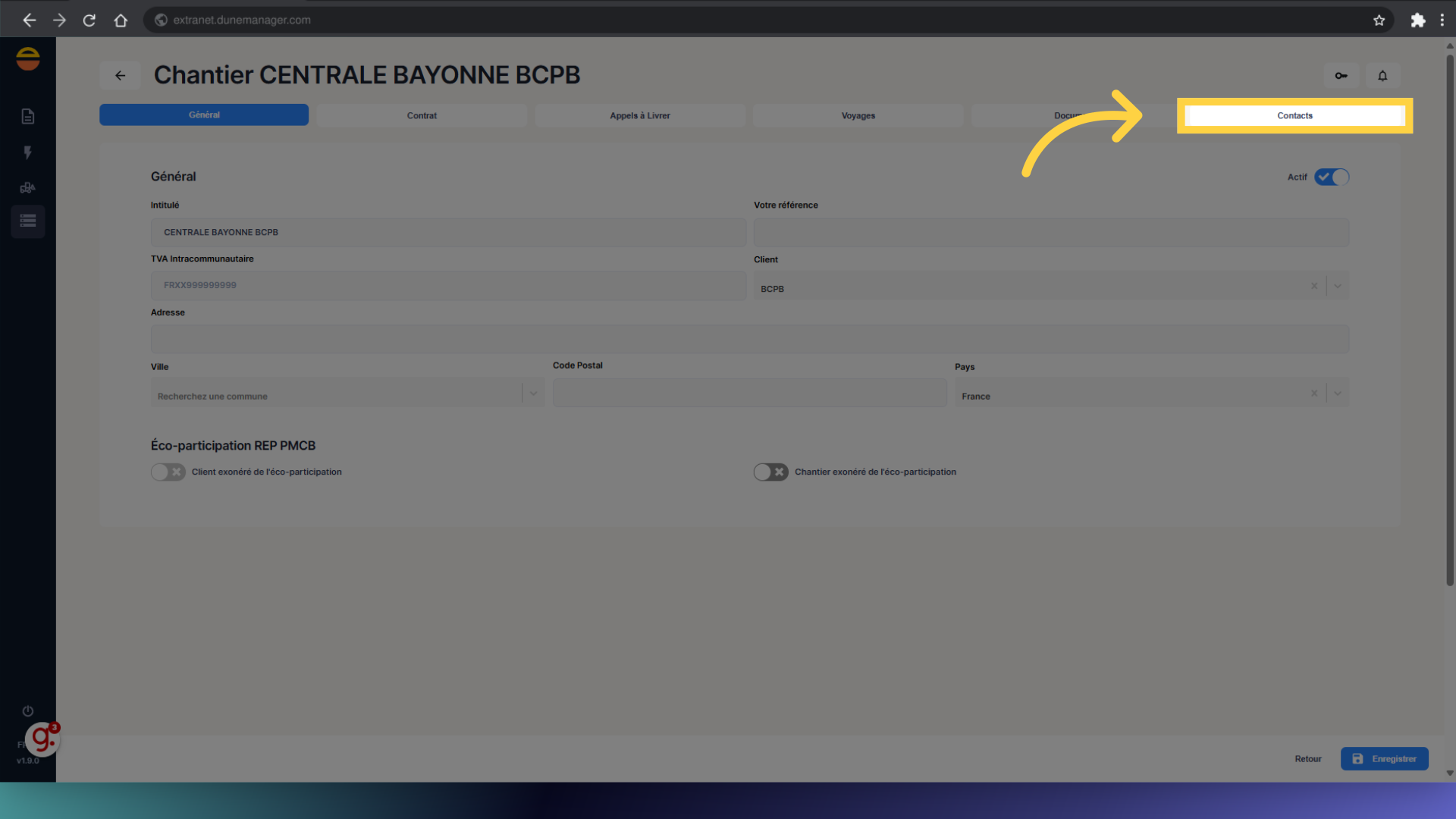The width and height of the screenshot is (1456, 819).
Task: Open the key access icon
Action: tap(1341, 75)
